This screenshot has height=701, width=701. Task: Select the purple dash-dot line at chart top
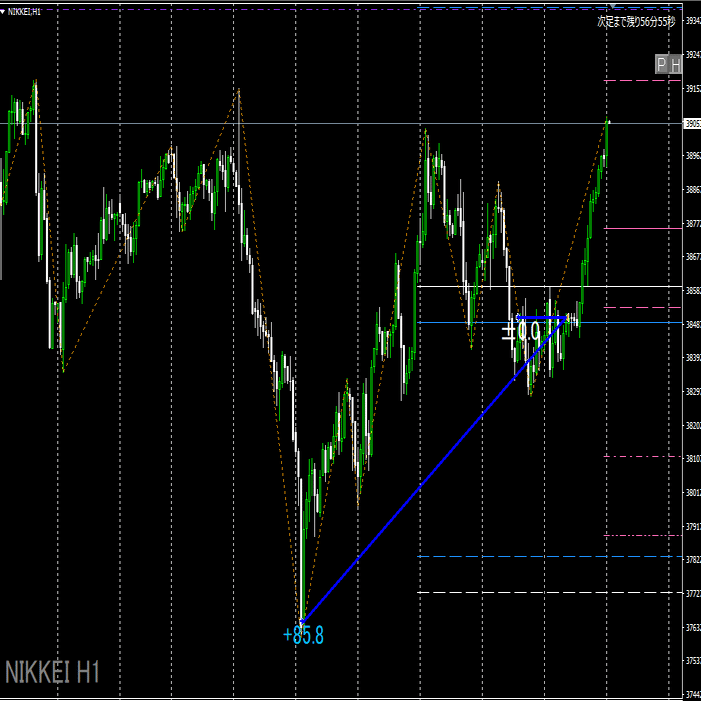click(x=342, y=9)
